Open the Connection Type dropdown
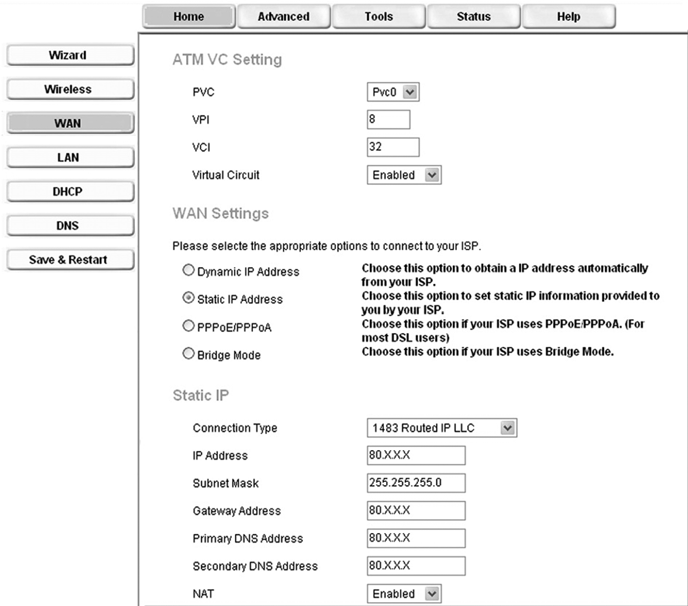The image size is (688, 606). (x=442, y=428)
